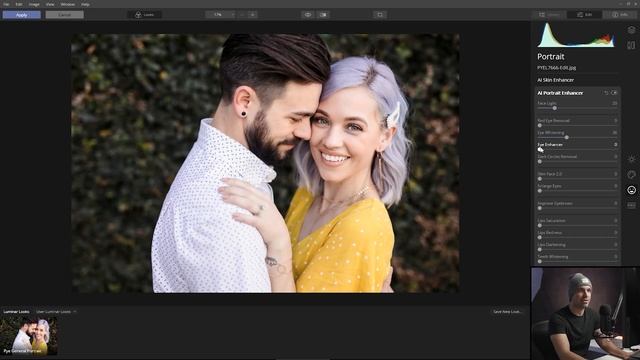
Task: Zoom out with the minus button
Action: pyautogui.click(x=242, y=15)
